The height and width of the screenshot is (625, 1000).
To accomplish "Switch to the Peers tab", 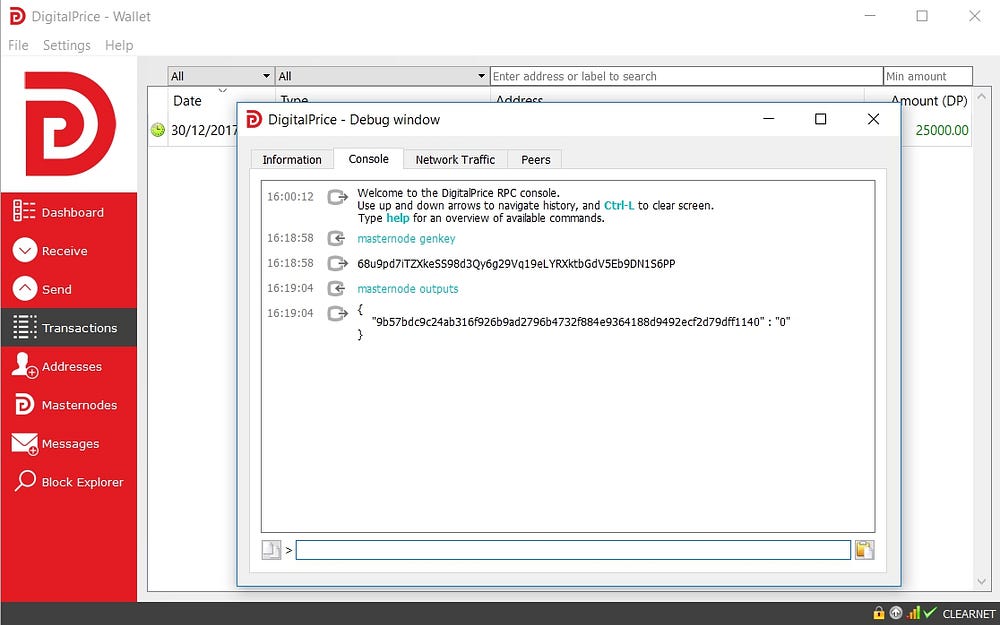I will tap(536, 159).
